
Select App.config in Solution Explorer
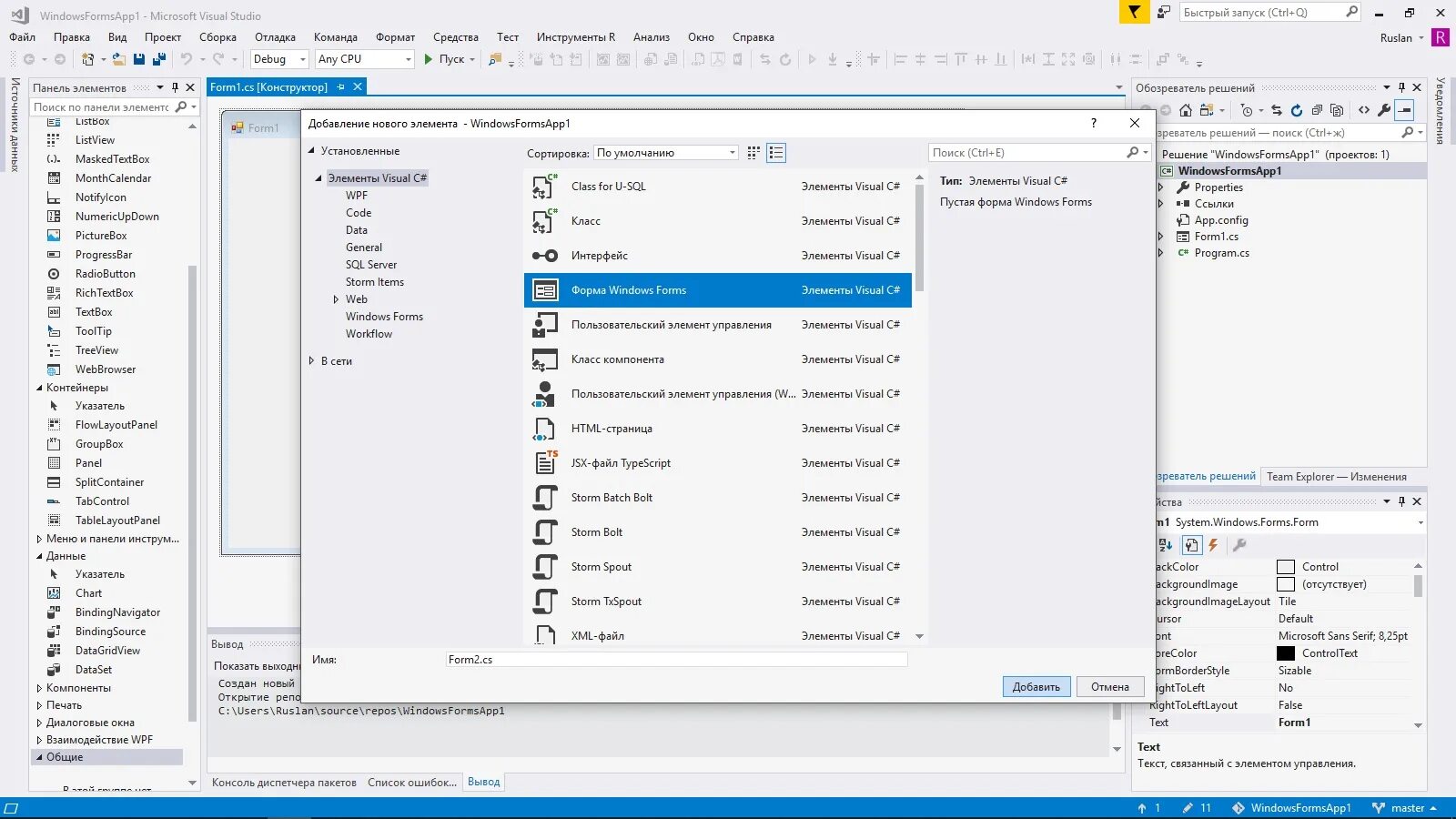(x=1220, y=220)
